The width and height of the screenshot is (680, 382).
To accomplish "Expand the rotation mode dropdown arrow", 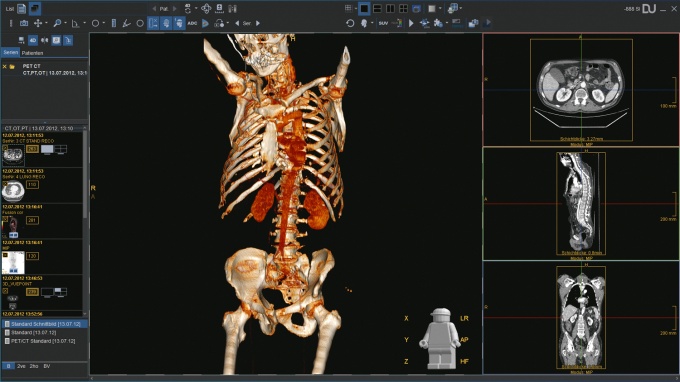I will tap(228, 23).
